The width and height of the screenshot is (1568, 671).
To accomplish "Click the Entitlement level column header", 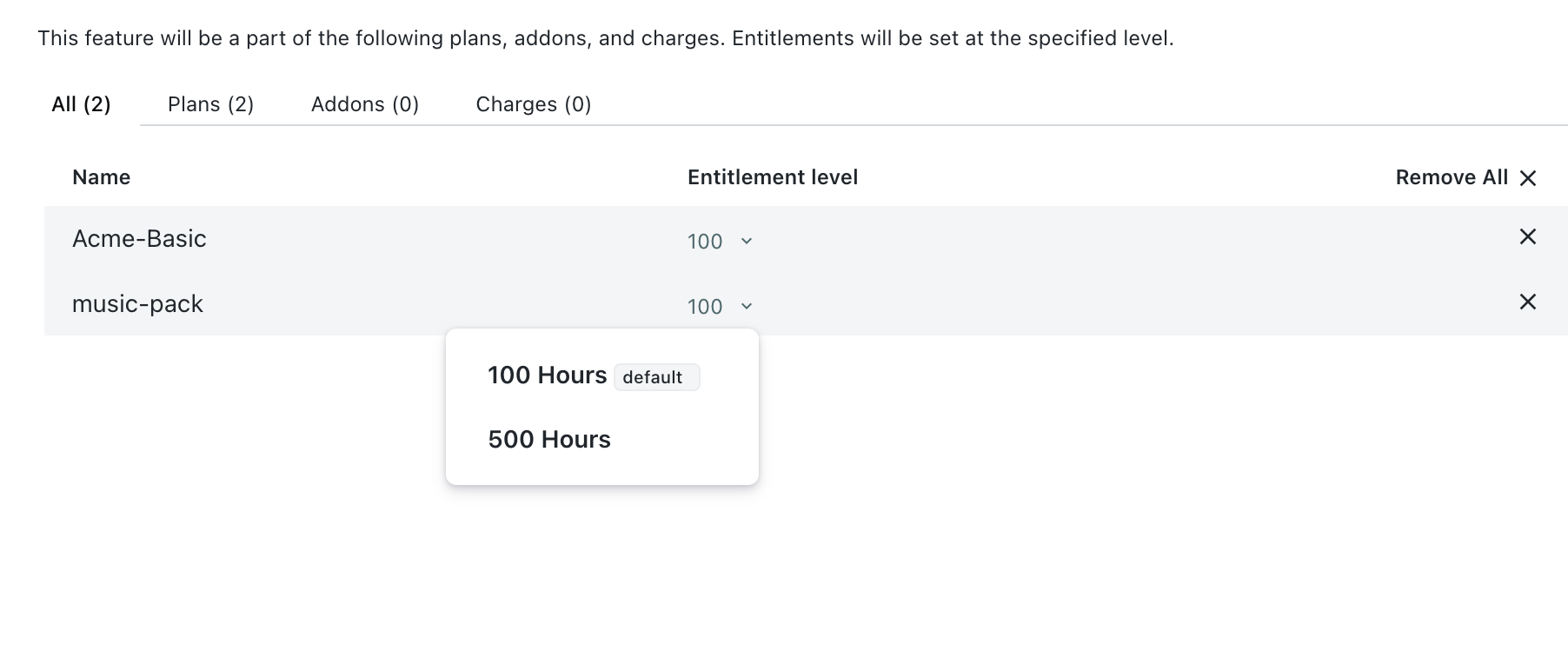I will [773, 177].
